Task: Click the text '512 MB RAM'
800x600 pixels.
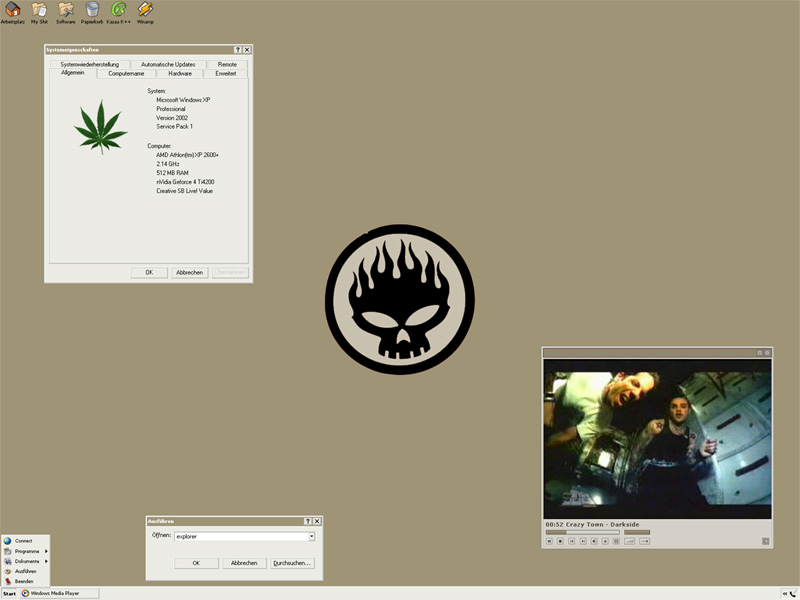Action: 172,173
